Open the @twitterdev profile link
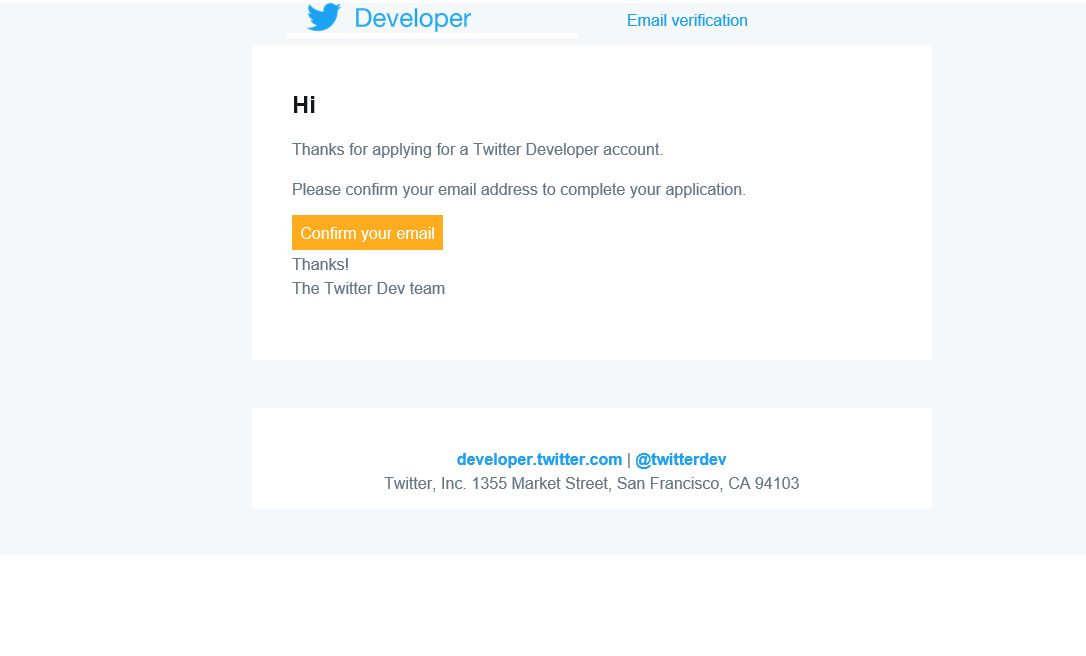This screenshot has height=656, width=1086. [x=680, y=460]
